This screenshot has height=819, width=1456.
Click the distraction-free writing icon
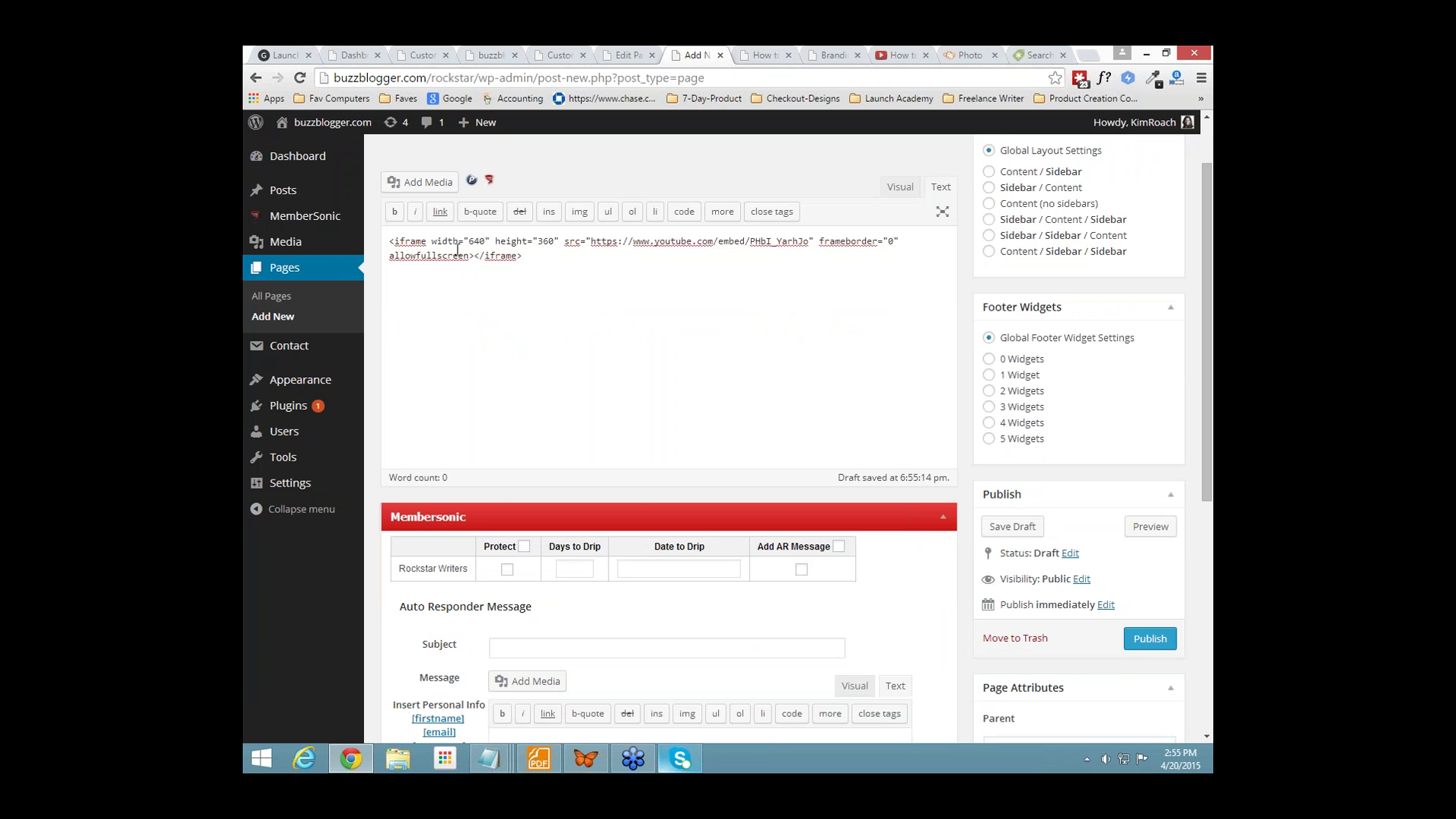[942, 212]
